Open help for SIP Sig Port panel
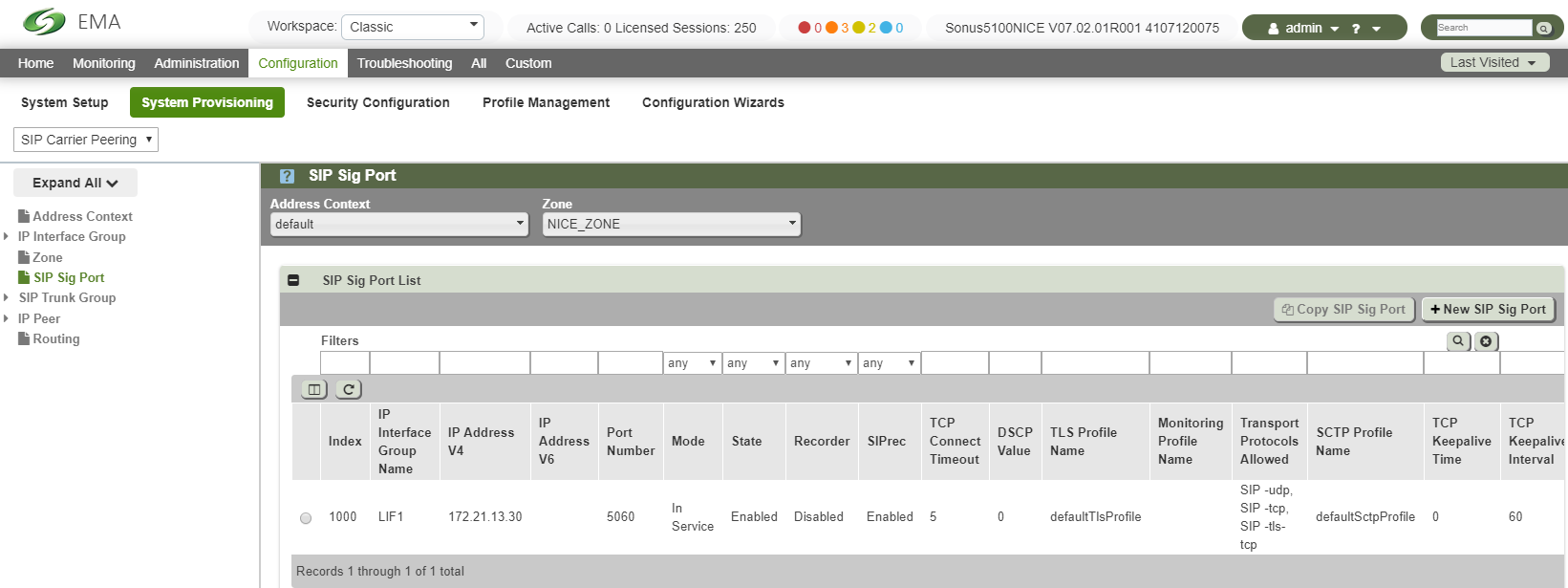The height and width of the screenshot is (588, 1568). 287,176
